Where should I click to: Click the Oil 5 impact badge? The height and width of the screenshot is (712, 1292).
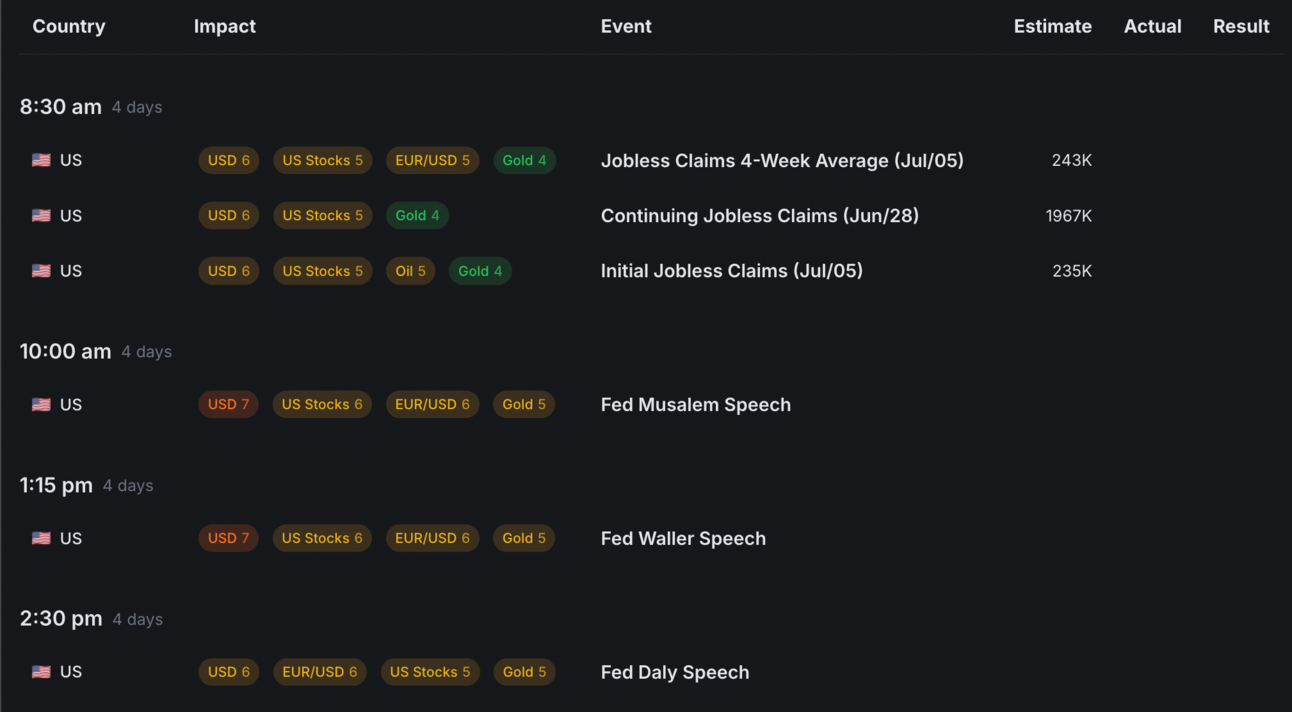(x=410, y=271)
